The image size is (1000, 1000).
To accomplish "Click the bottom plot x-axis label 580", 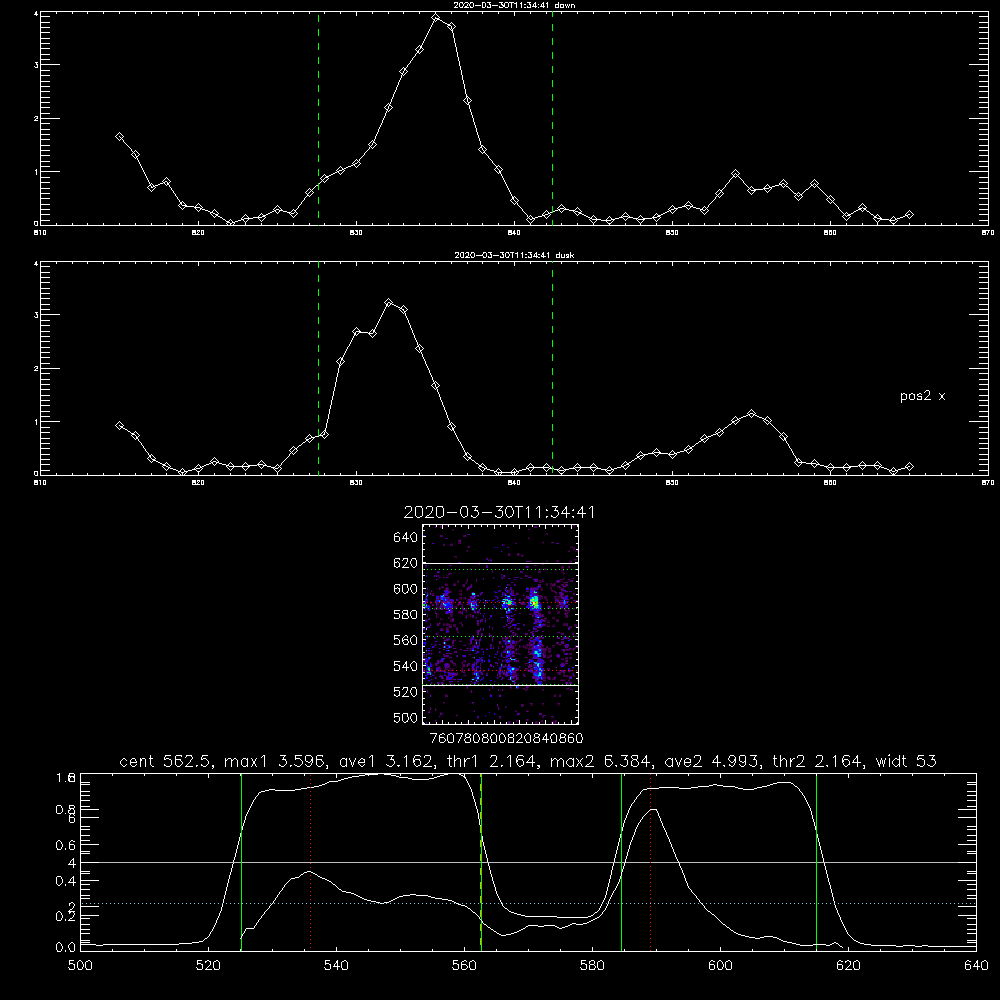I will tap(592, 966).
